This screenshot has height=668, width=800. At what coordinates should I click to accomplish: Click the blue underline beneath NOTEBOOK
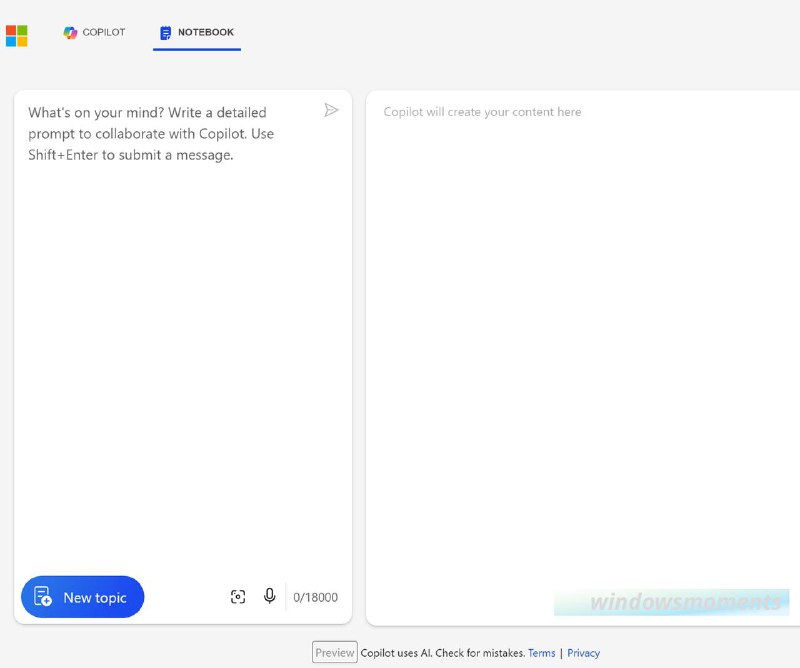[x=197, y=50]
